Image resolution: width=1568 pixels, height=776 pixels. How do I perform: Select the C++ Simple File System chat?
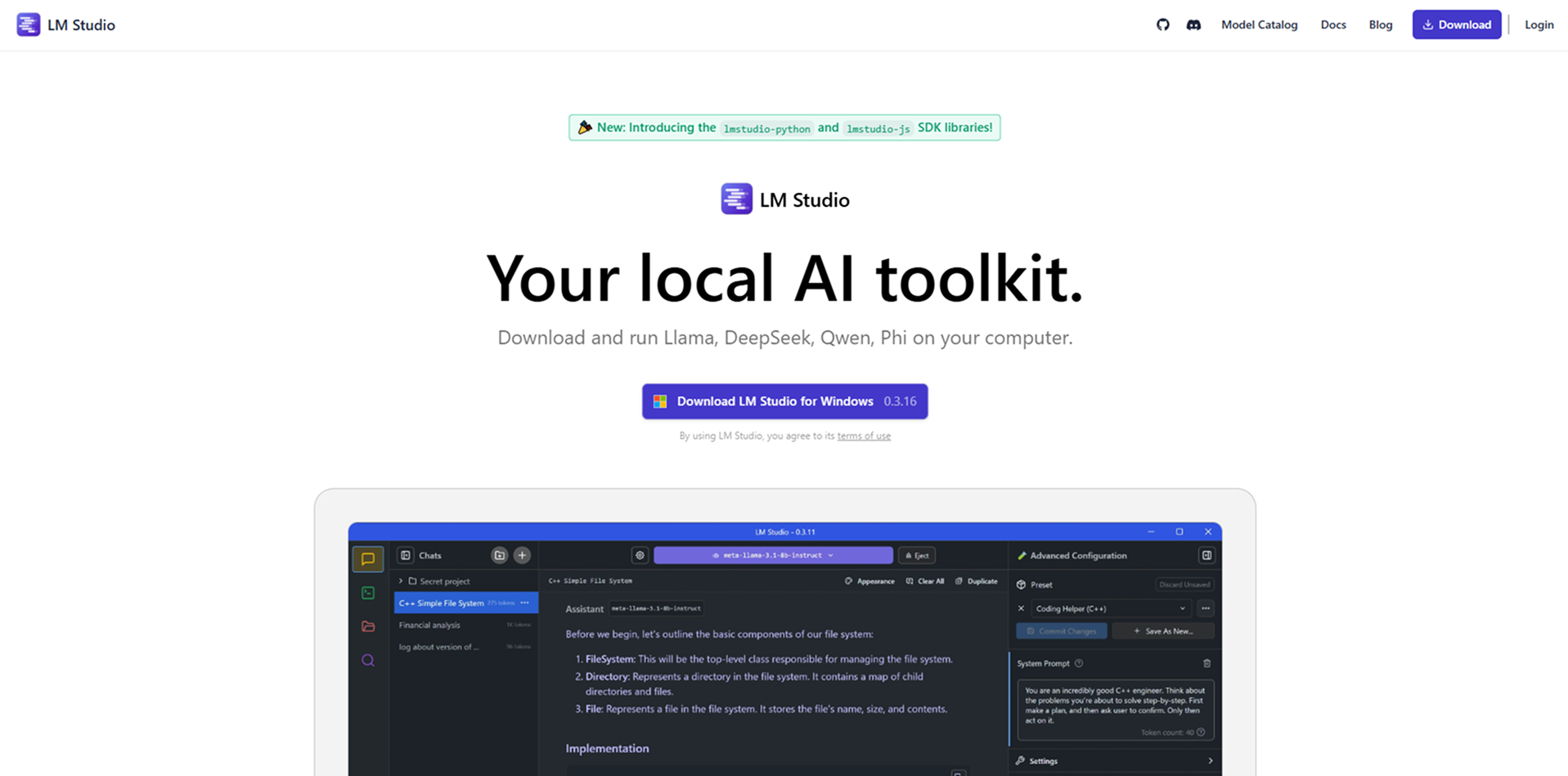click(x=465, y=603)
